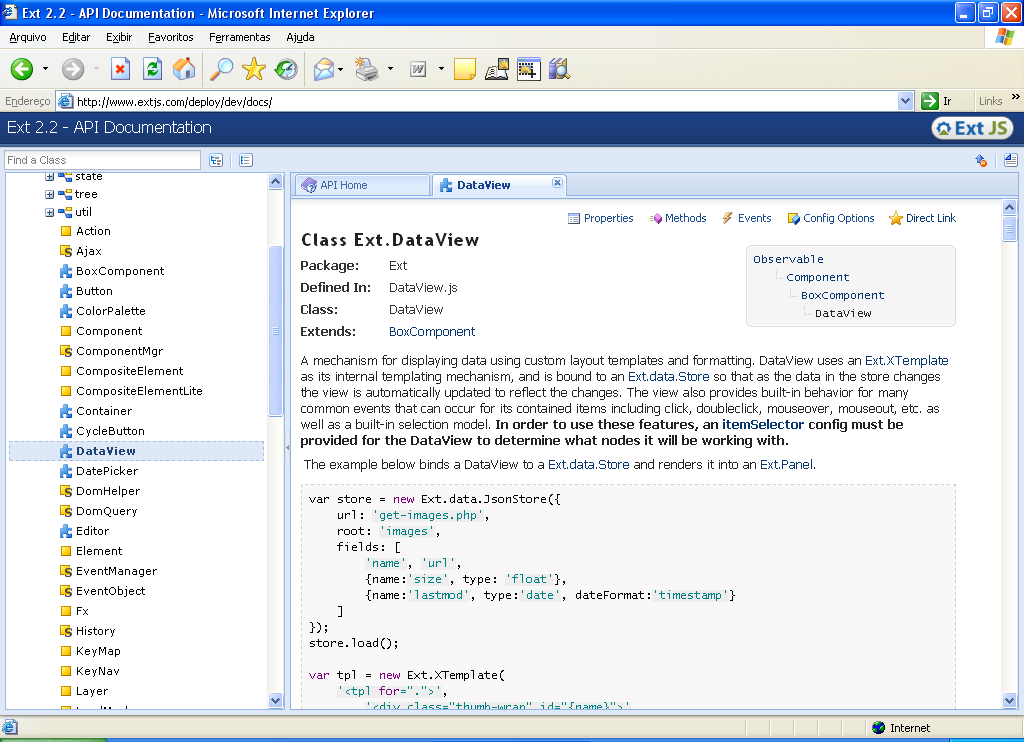The height and width of the screenshot is (742, 1024).
Task: Close the DataView tab
Action: pyautogui.click(x=557, y=182)
